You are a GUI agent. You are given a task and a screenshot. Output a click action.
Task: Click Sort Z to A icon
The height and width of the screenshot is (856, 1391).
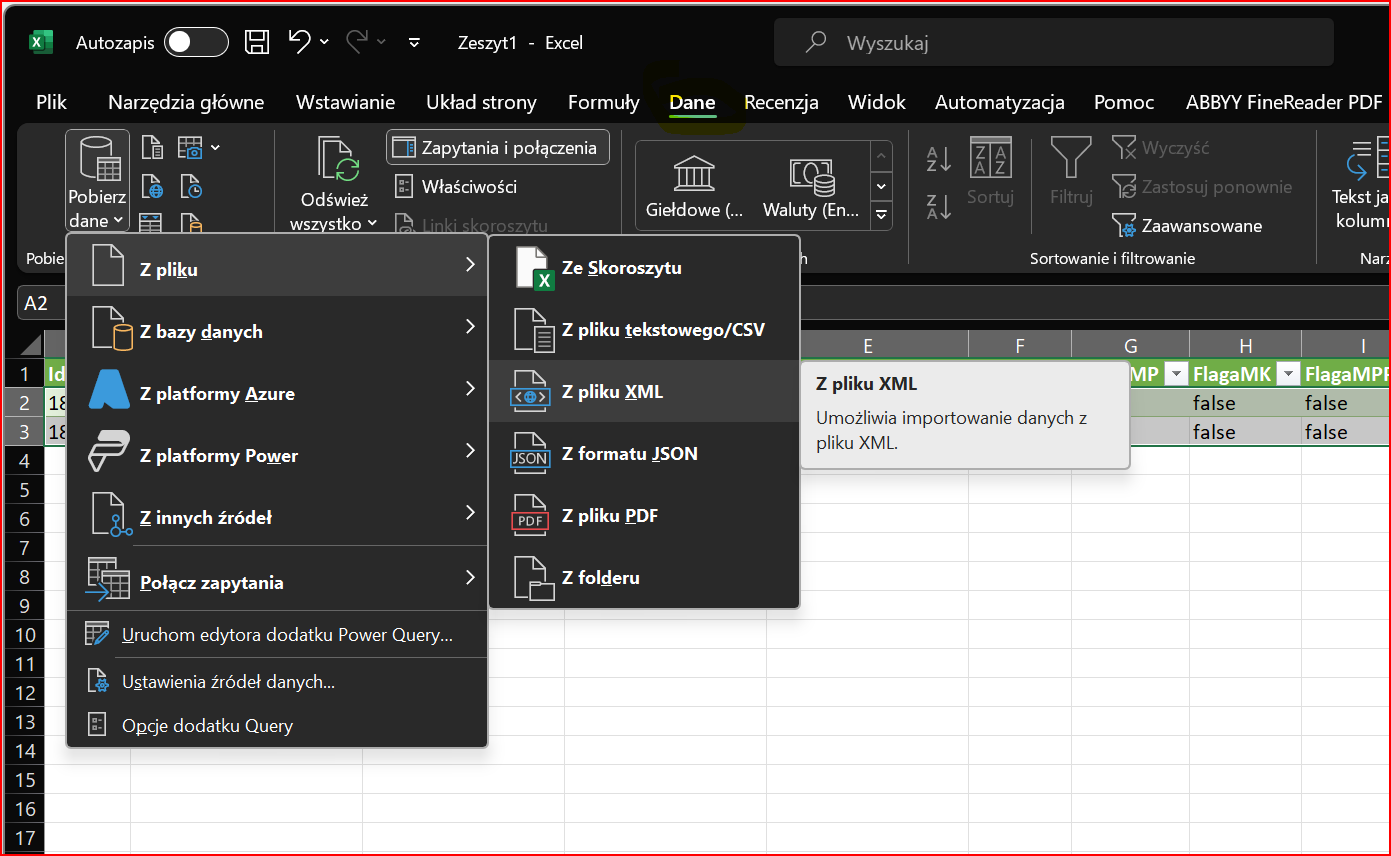point(938,206)
